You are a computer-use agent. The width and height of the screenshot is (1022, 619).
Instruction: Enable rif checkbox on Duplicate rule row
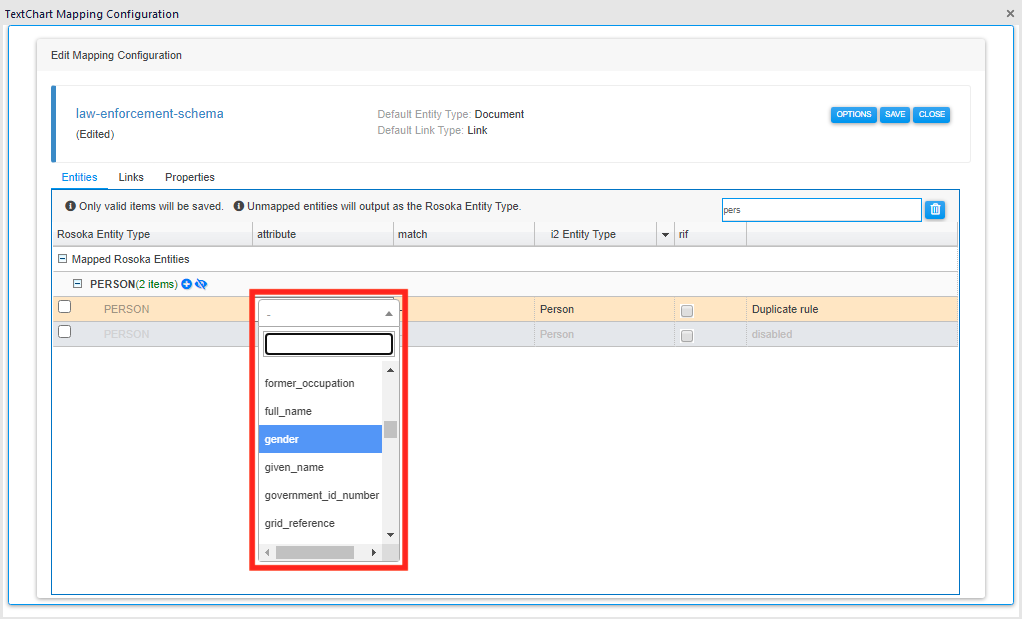click(687, 311)
